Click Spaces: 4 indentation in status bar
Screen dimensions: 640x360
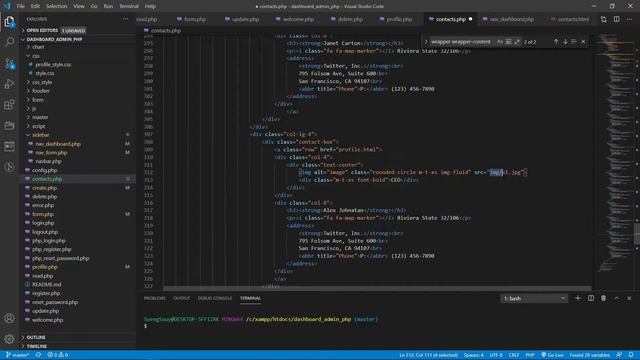[473, 355]
